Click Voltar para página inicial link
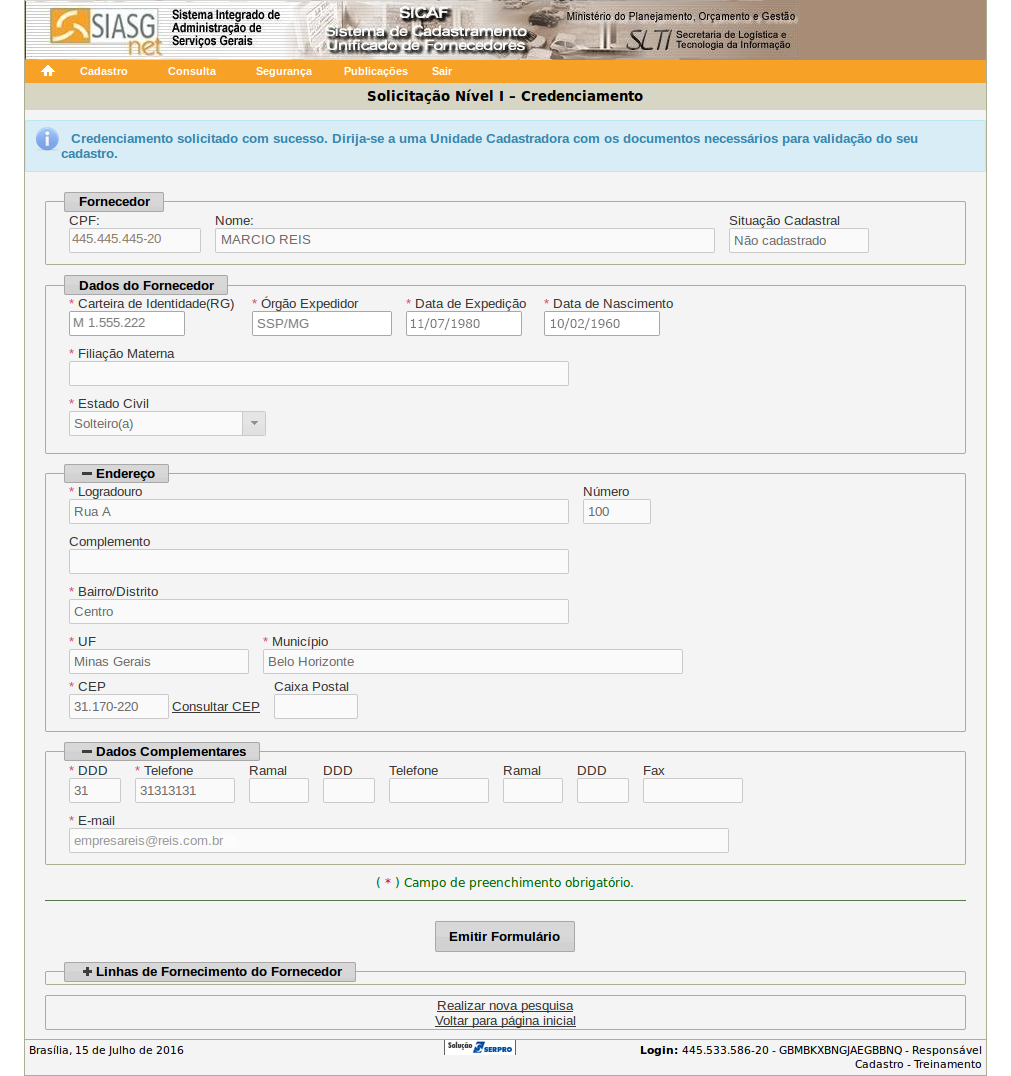This screenshot has height=1076, width=1011. click(x=505, y=1020)
